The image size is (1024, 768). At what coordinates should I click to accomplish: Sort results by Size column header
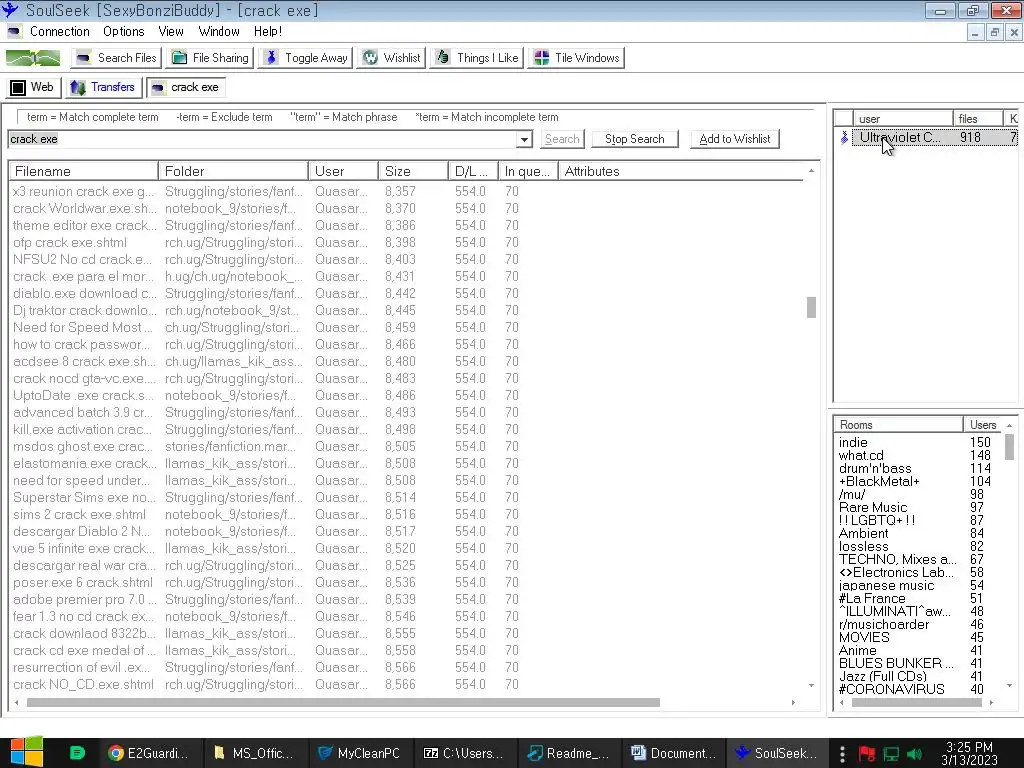point(413,171)
